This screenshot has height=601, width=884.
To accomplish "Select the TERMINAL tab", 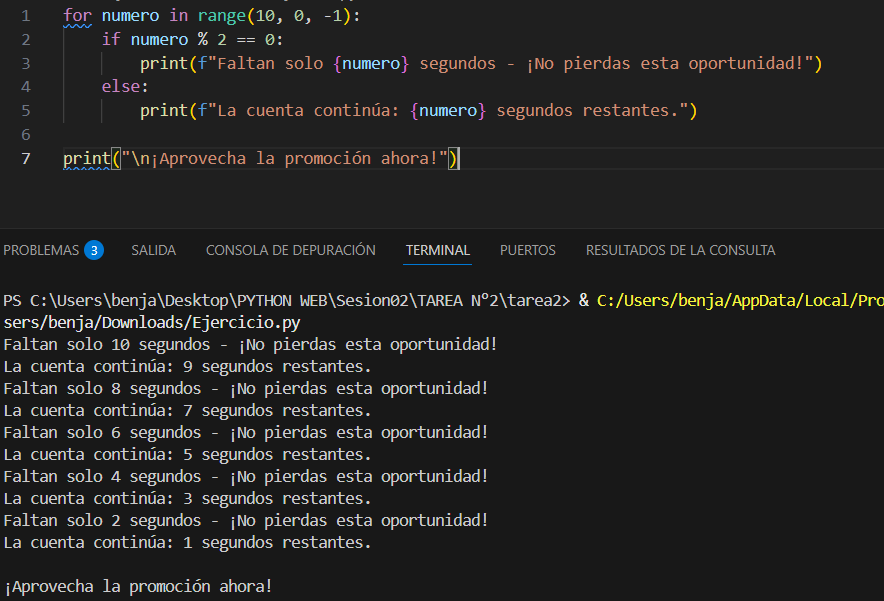I will tap(437, 250).
